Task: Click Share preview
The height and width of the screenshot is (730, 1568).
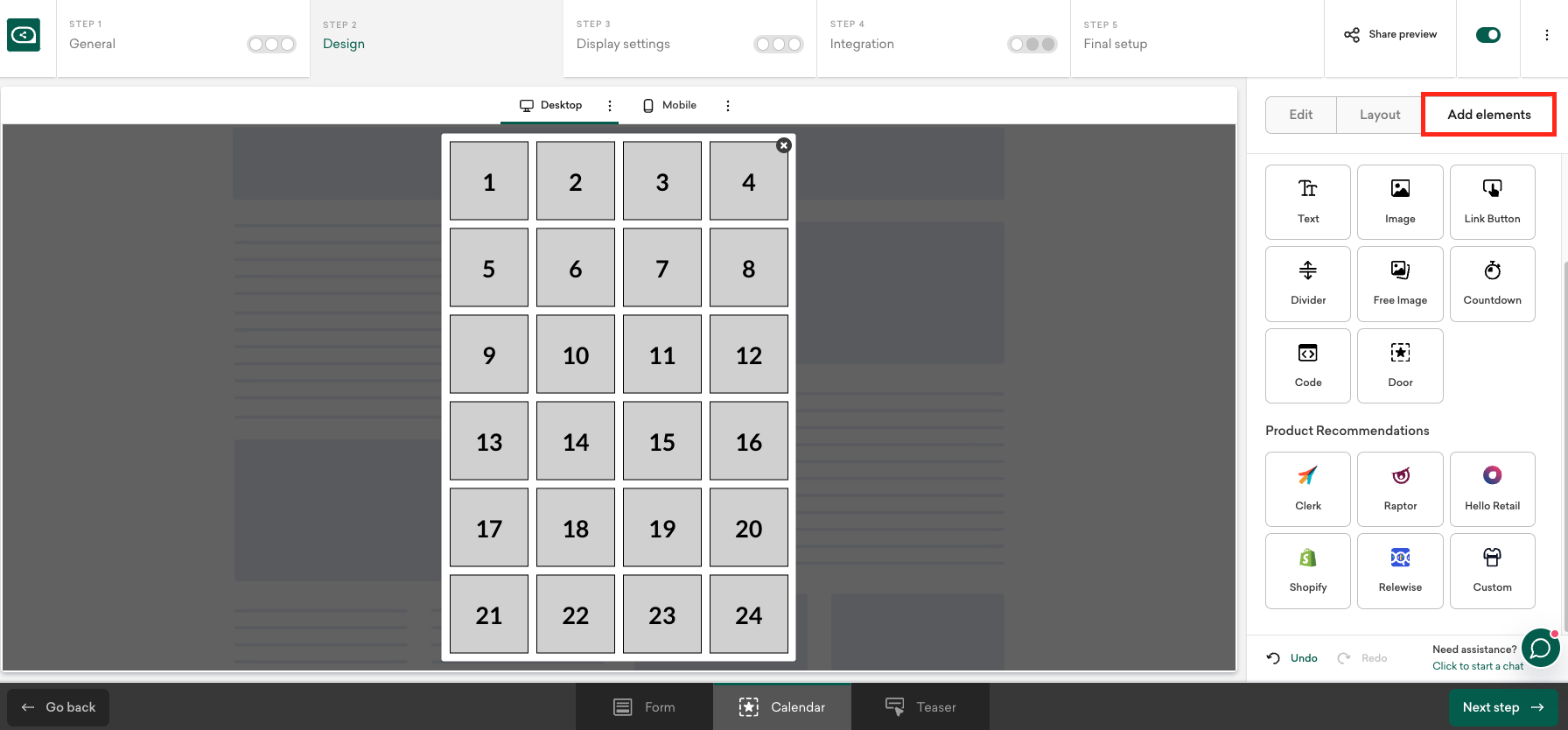Action: pyautogui.click(x=1390, y=35)
